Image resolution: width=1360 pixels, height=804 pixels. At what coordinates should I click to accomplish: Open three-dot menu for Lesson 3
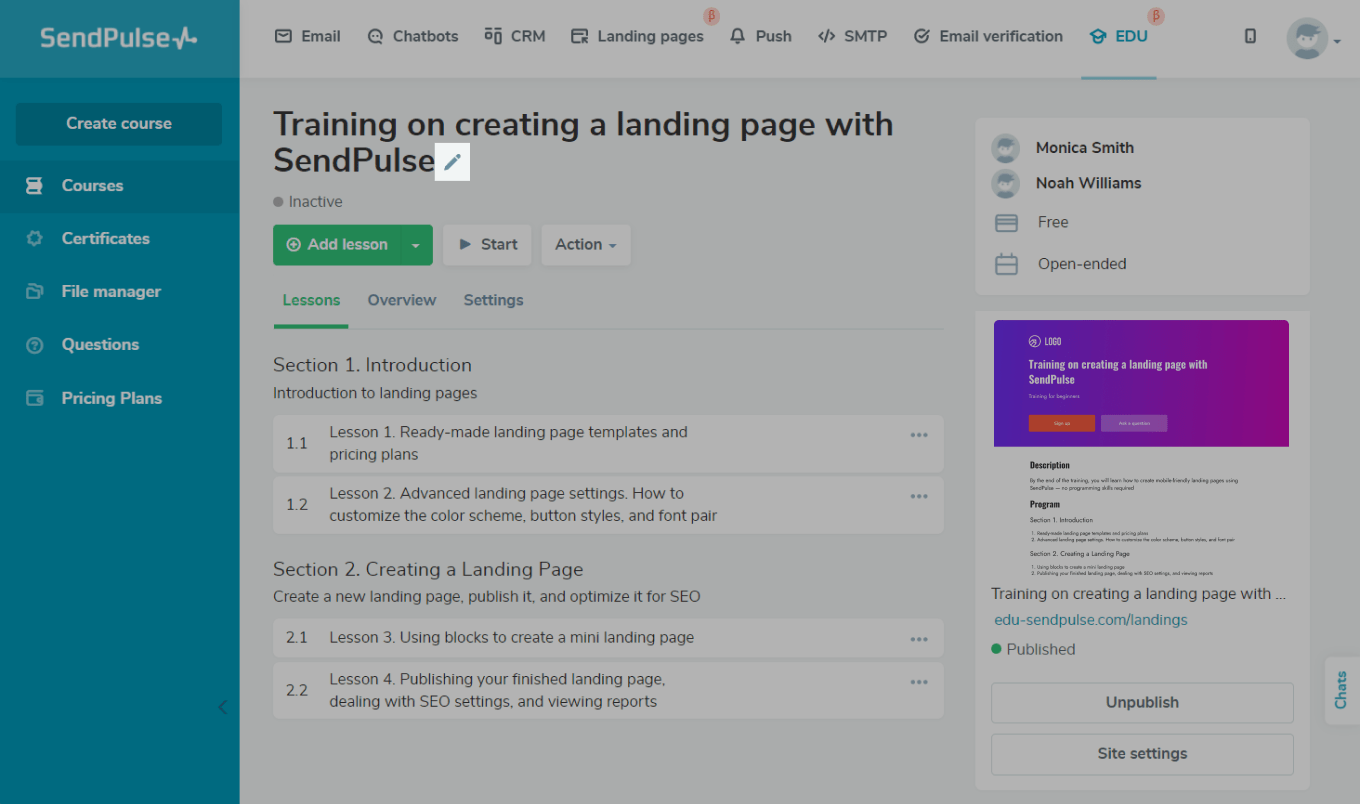(919, 639)
